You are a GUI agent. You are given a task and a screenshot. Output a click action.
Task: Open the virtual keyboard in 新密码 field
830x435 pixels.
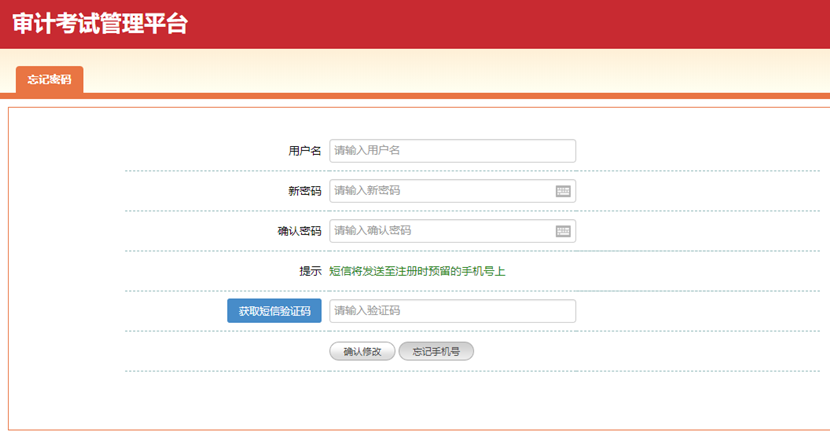click(563, 191)
